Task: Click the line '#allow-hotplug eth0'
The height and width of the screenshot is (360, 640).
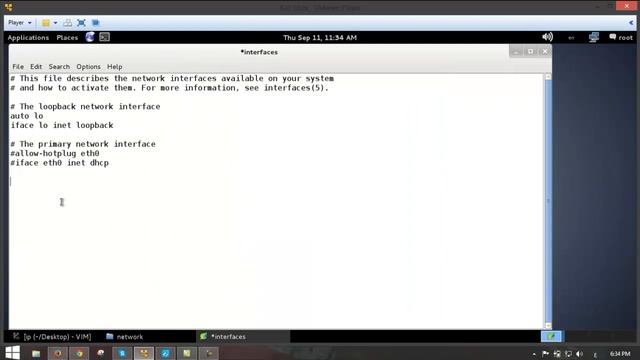Action: click(x=55, y=153)
